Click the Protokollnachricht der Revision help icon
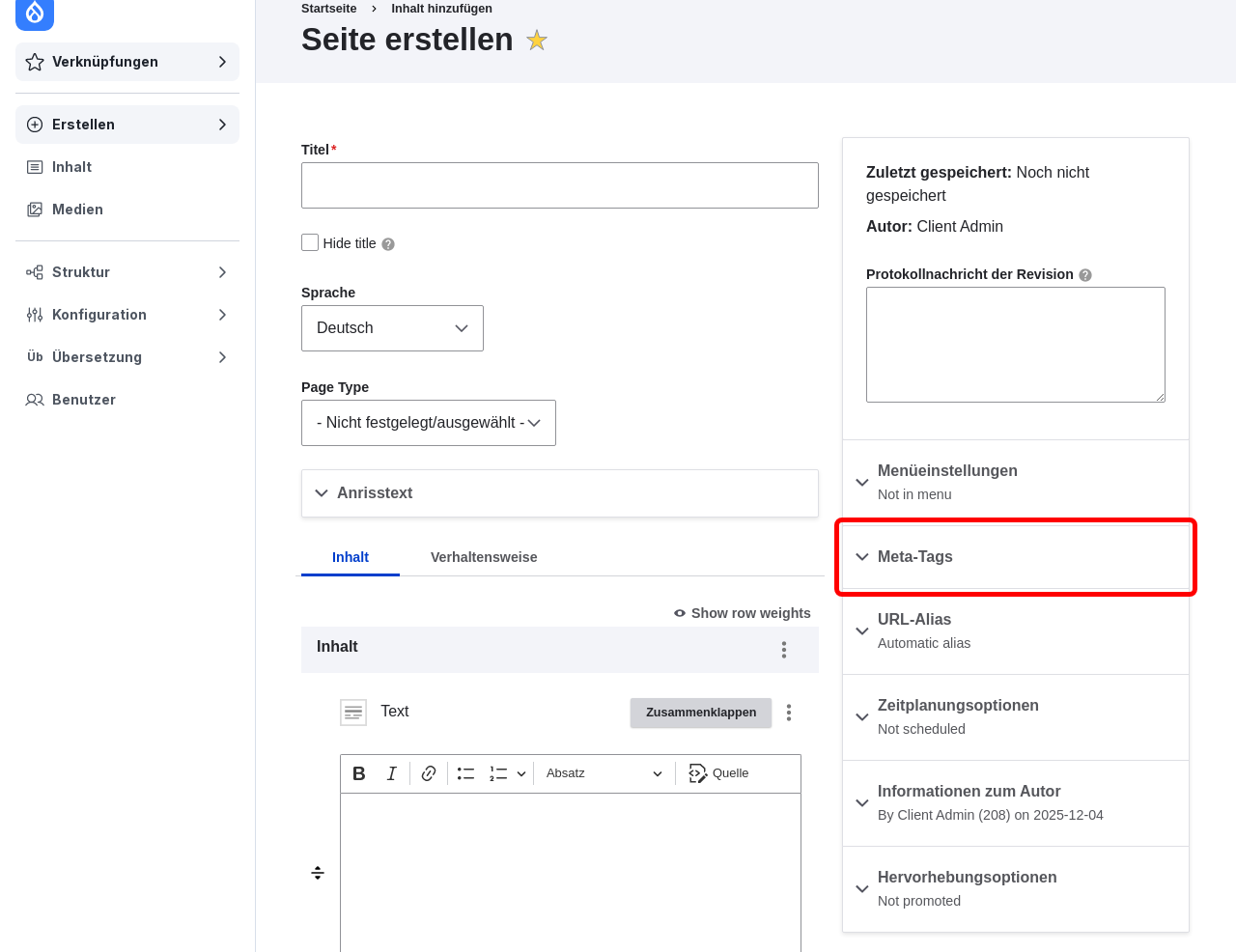The height and width of the screenshot is (952, 1236). [1085, 275]
